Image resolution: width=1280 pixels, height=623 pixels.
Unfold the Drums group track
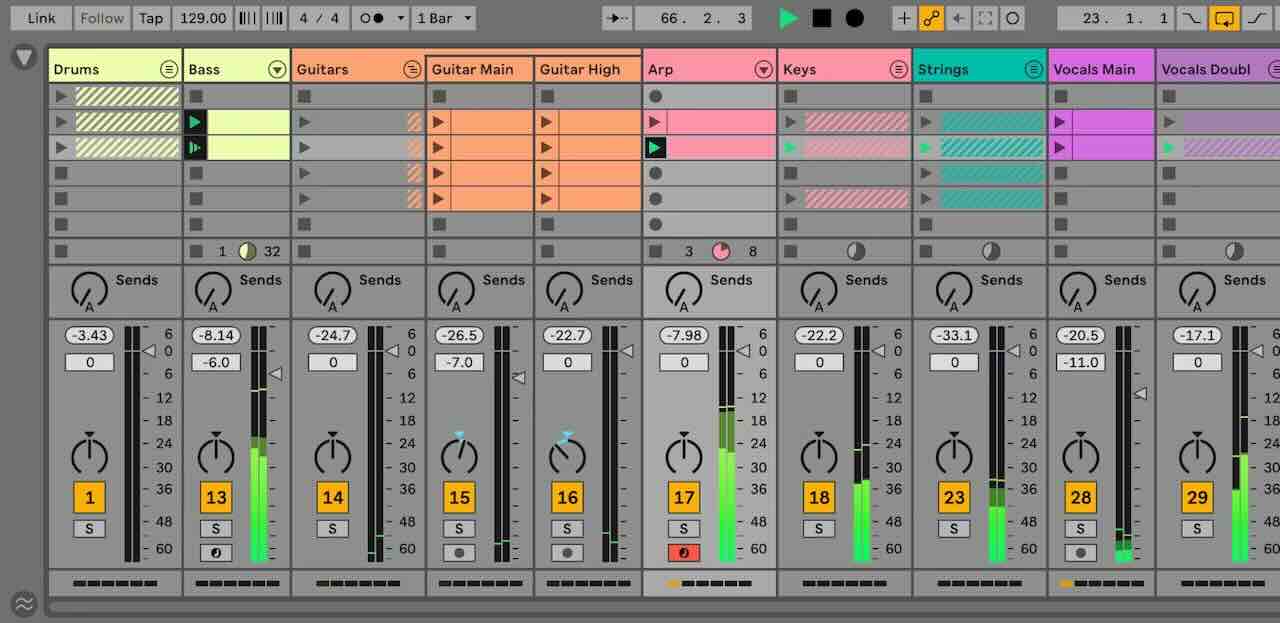point(169,69)
